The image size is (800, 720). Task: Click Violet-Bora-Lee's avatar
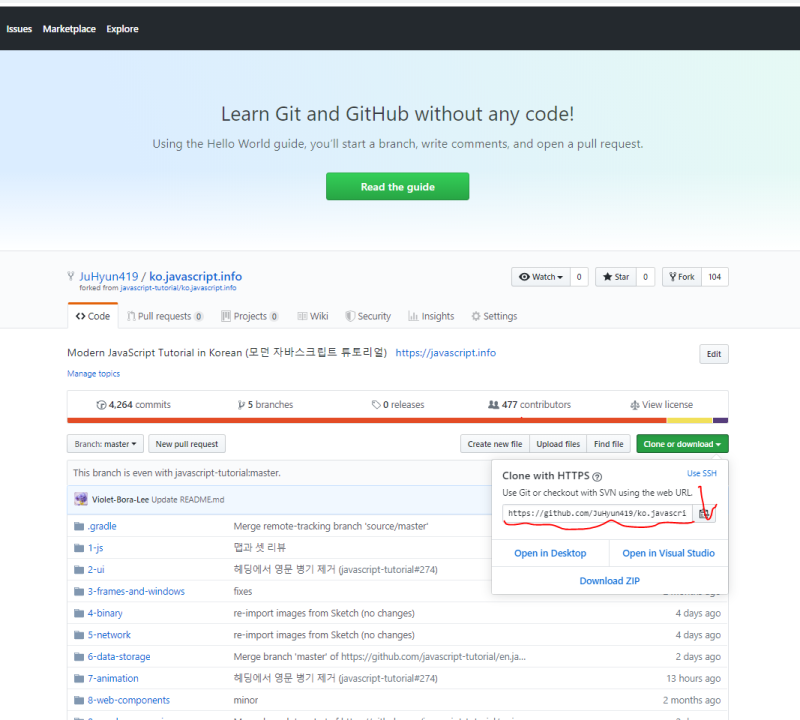pos(81,498)
